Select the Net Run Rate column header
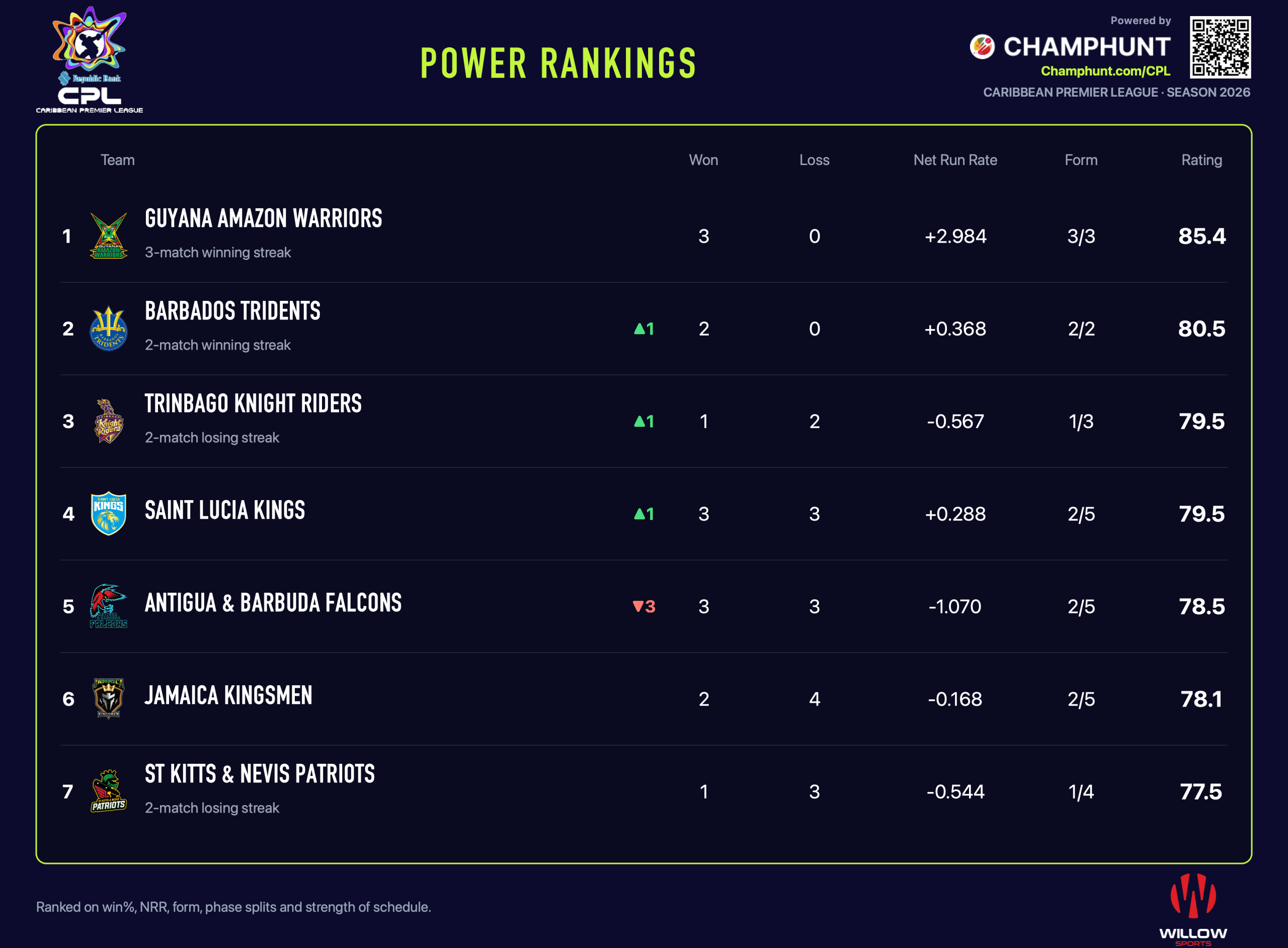Screen dimensions: 1288x948 955,160
